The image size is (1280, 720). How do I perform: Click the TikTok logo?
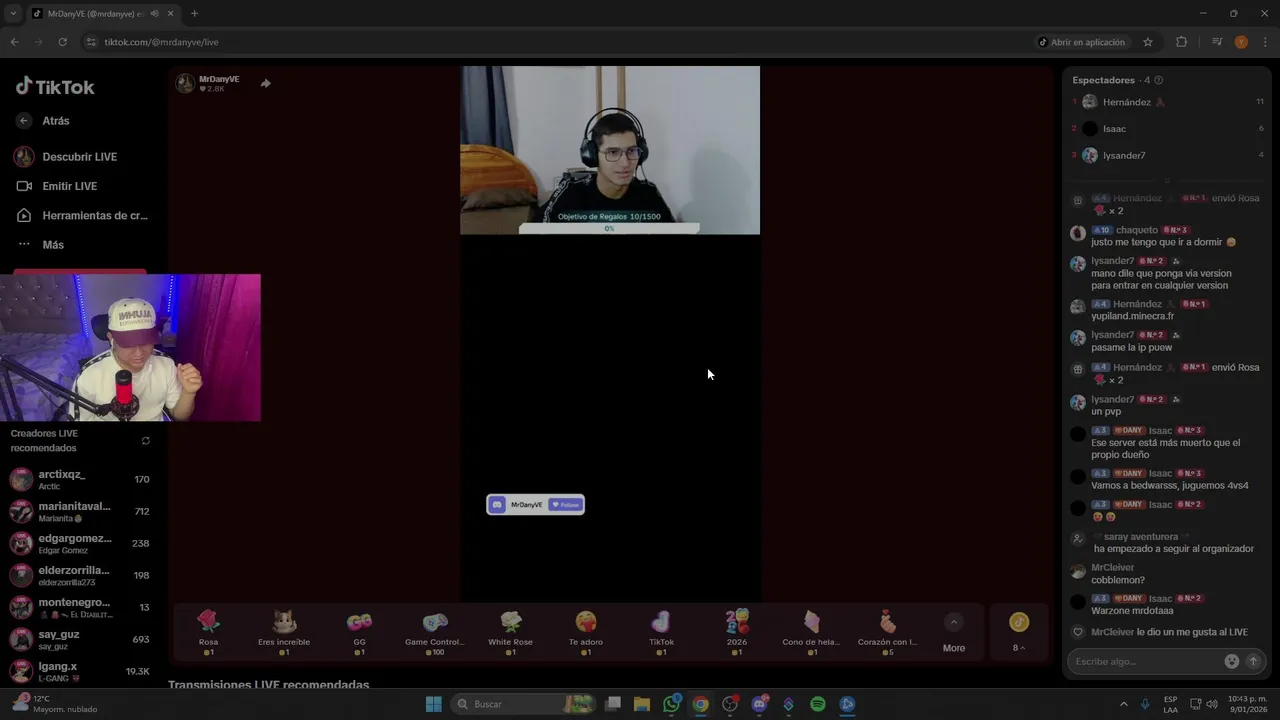[55, 86]
